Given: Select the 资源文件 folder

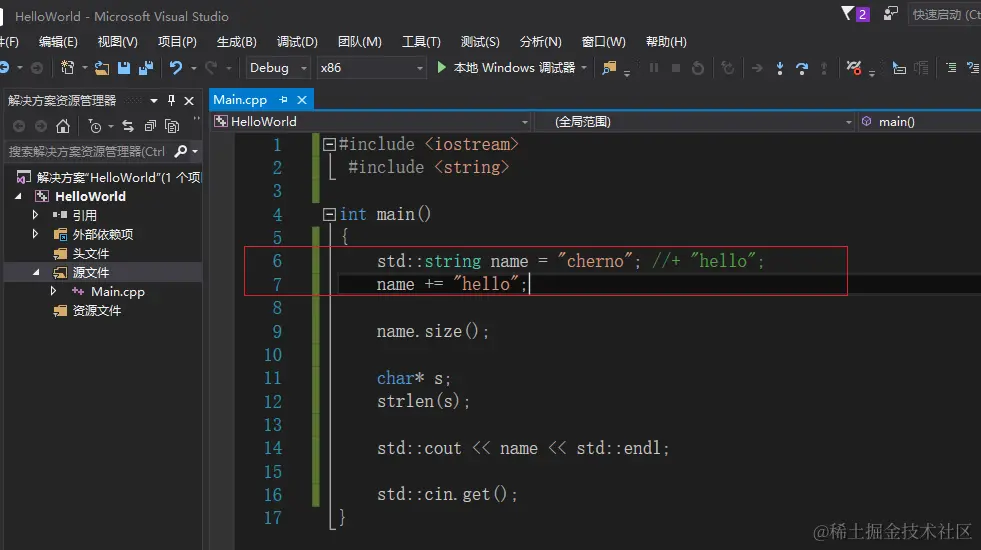Looking at the screenshot, I should tap(96, 310).
